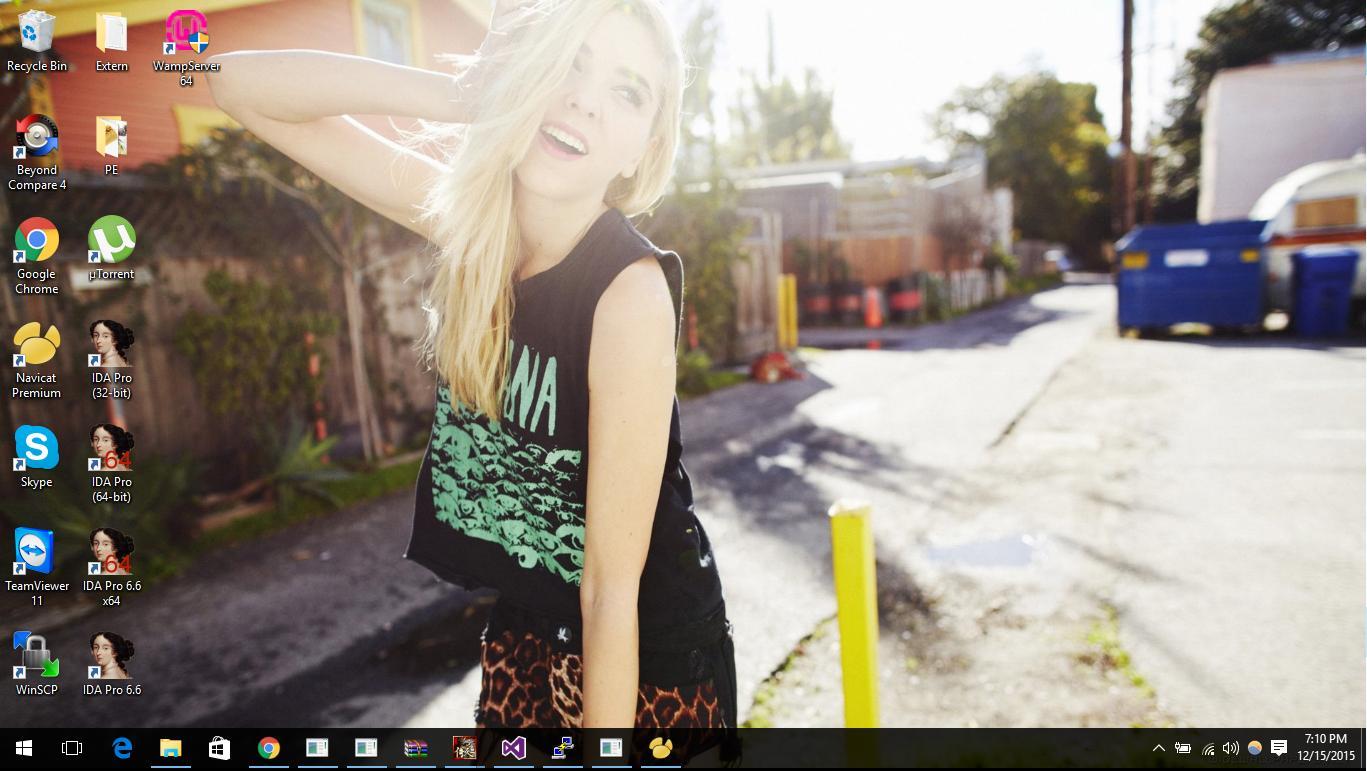The width and height of the screenshot is (1367, 771).
Task: Open the taskbar clock showing 7:10 PM
Action: [x=1326, y=748]
